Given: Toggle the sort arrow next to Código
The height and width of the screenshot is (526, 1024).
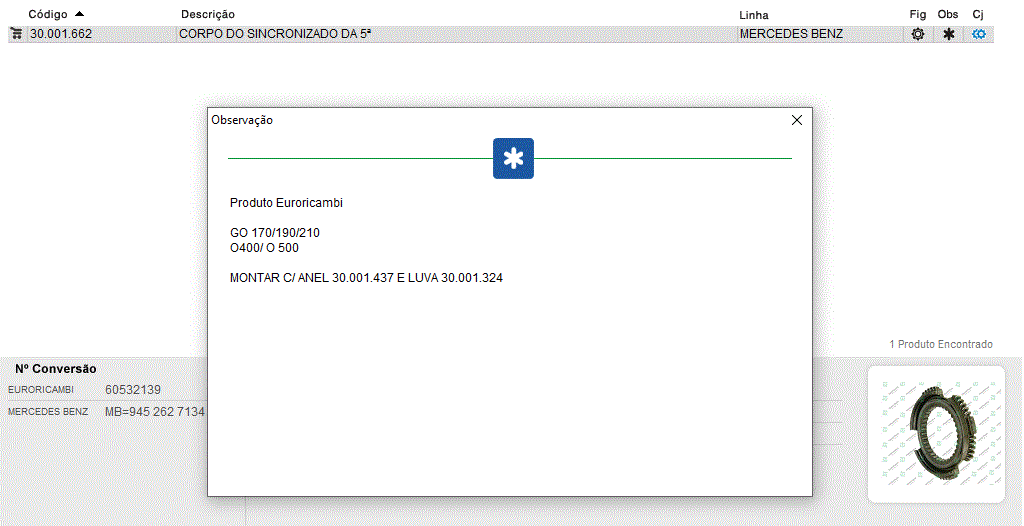Looking at the screenshot, I should pyautogui.click(x=80, y=14).
